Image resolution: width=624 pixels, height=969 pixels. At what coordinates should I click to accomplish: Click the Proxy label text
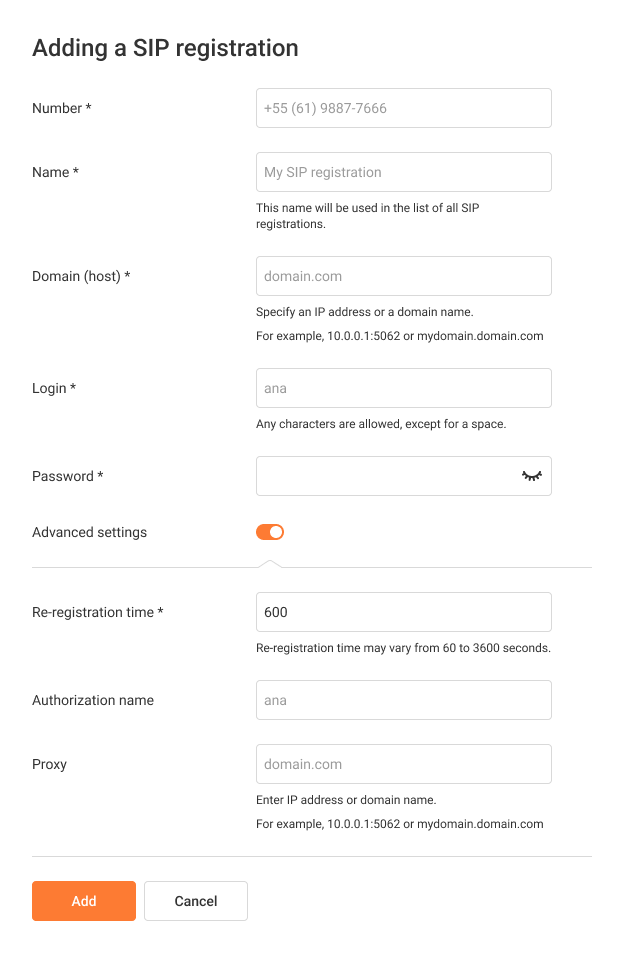point(49,764)
